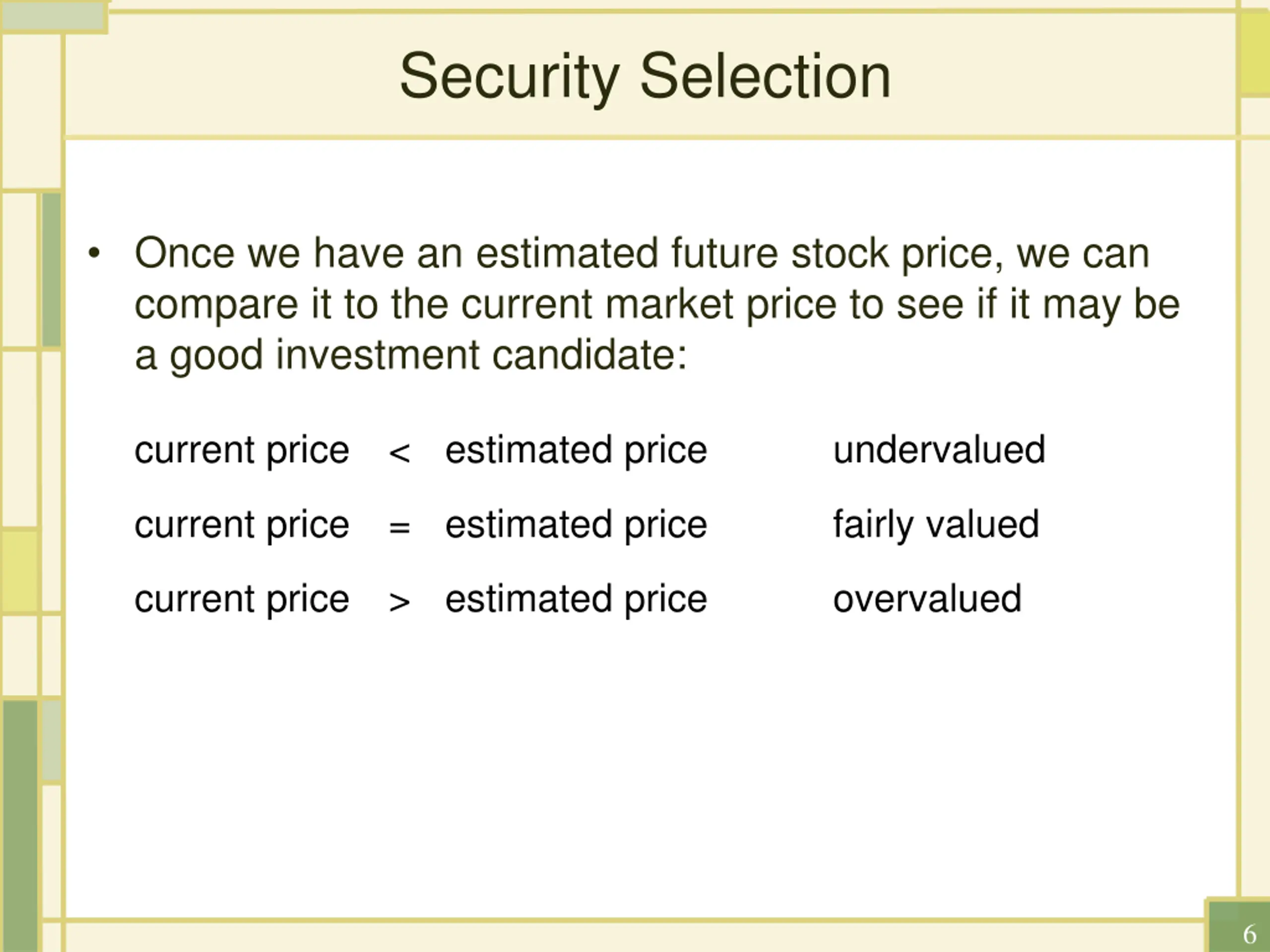Select the word overvalued
This screenshot has height=952, width=1270.
coord(927,599)
